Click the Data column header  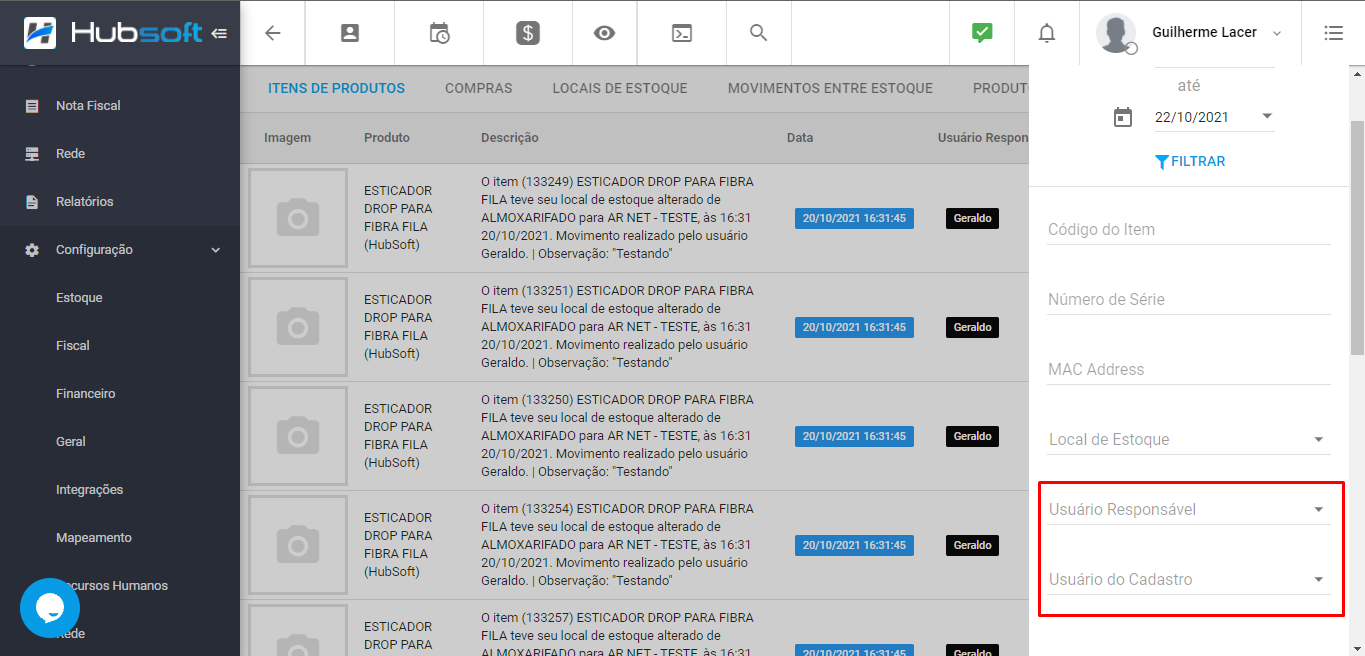pos(800,138)
